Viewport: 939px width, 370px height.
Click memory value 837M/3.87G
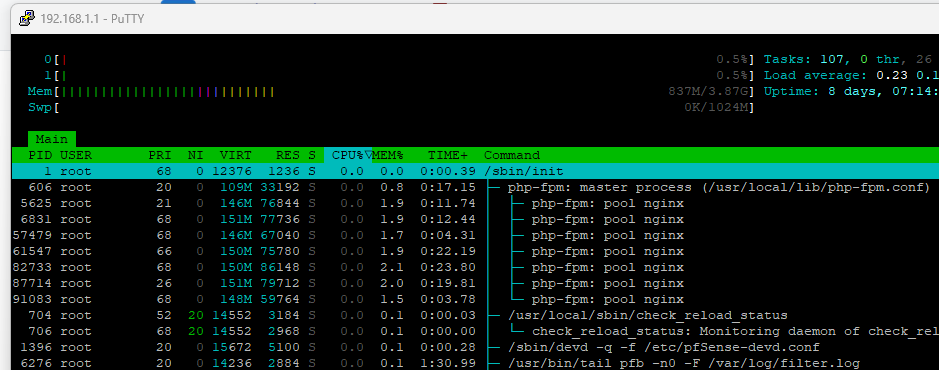708,92
